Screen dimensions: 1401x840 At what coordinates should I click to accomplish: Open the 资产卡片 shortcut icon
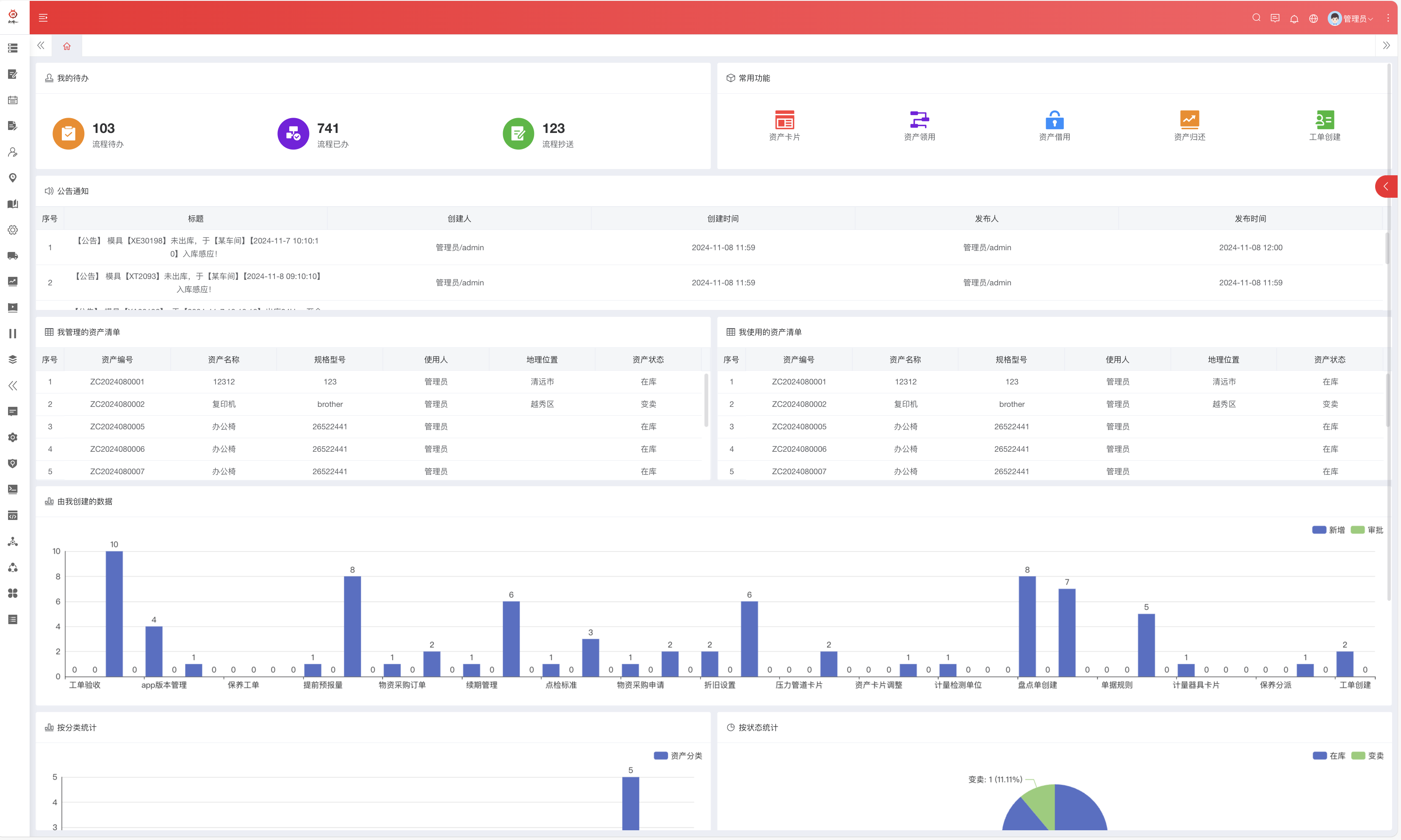784,120
